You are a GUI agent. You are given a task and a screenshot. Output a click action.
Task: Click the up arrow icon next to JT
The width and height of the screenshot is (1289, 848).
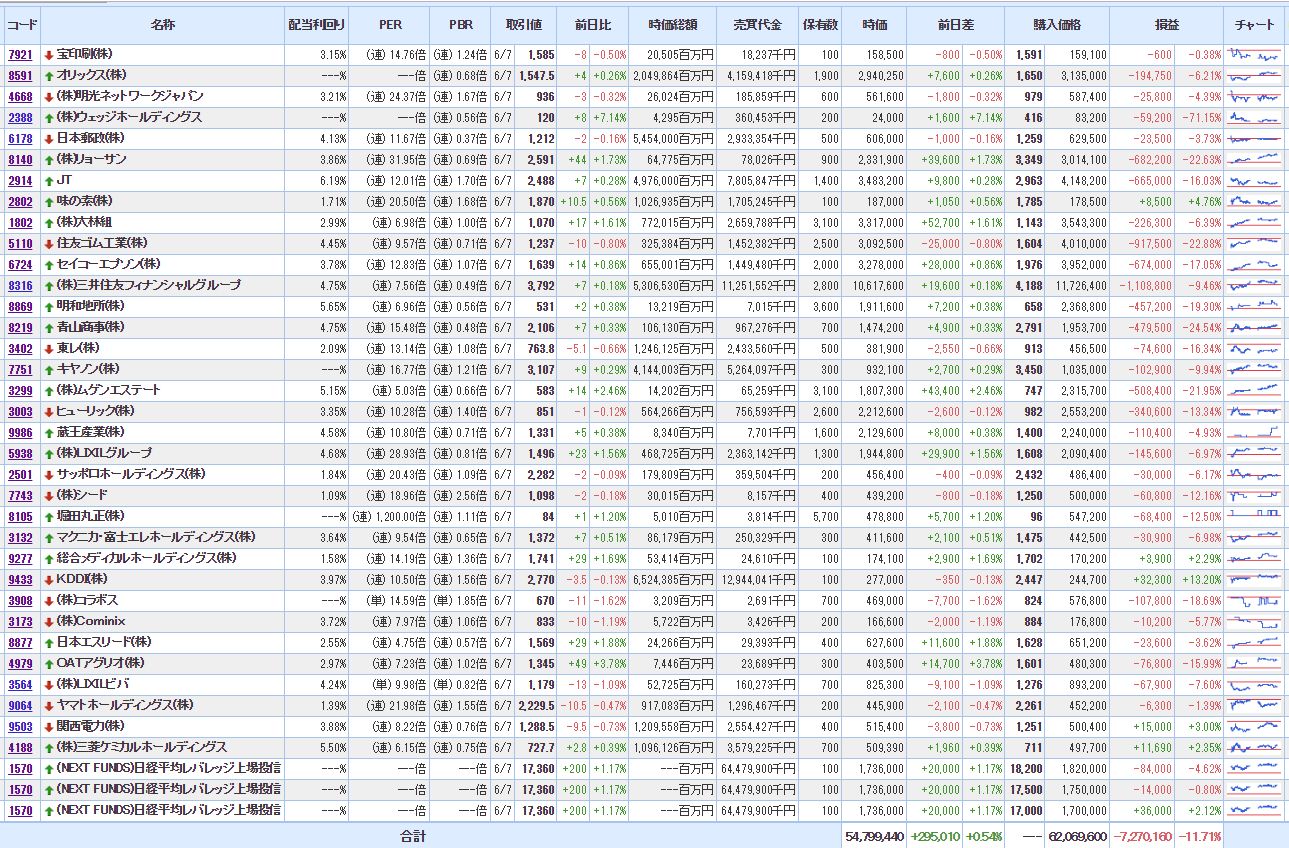[x=49, y=180]
